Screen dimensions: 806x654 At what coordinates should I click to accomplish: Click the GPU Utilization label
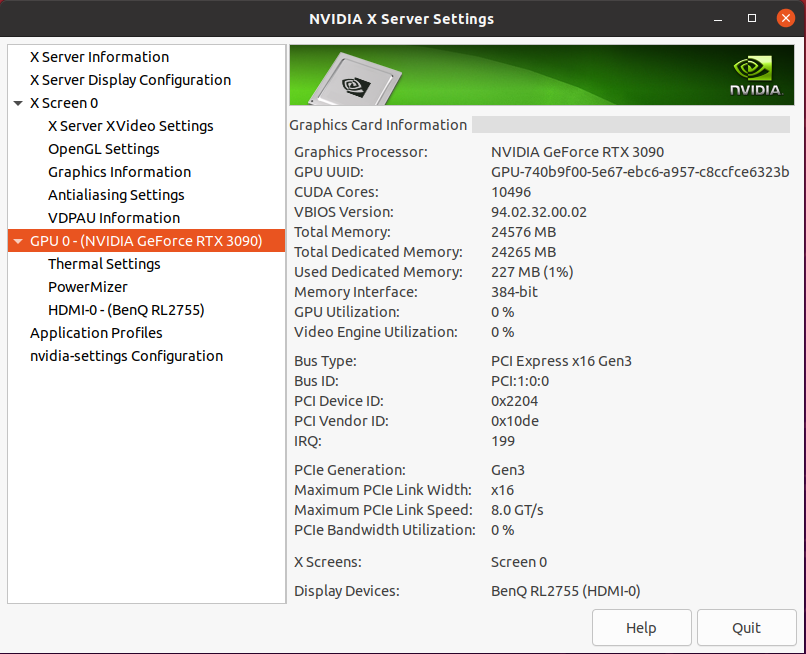[346, 312]
